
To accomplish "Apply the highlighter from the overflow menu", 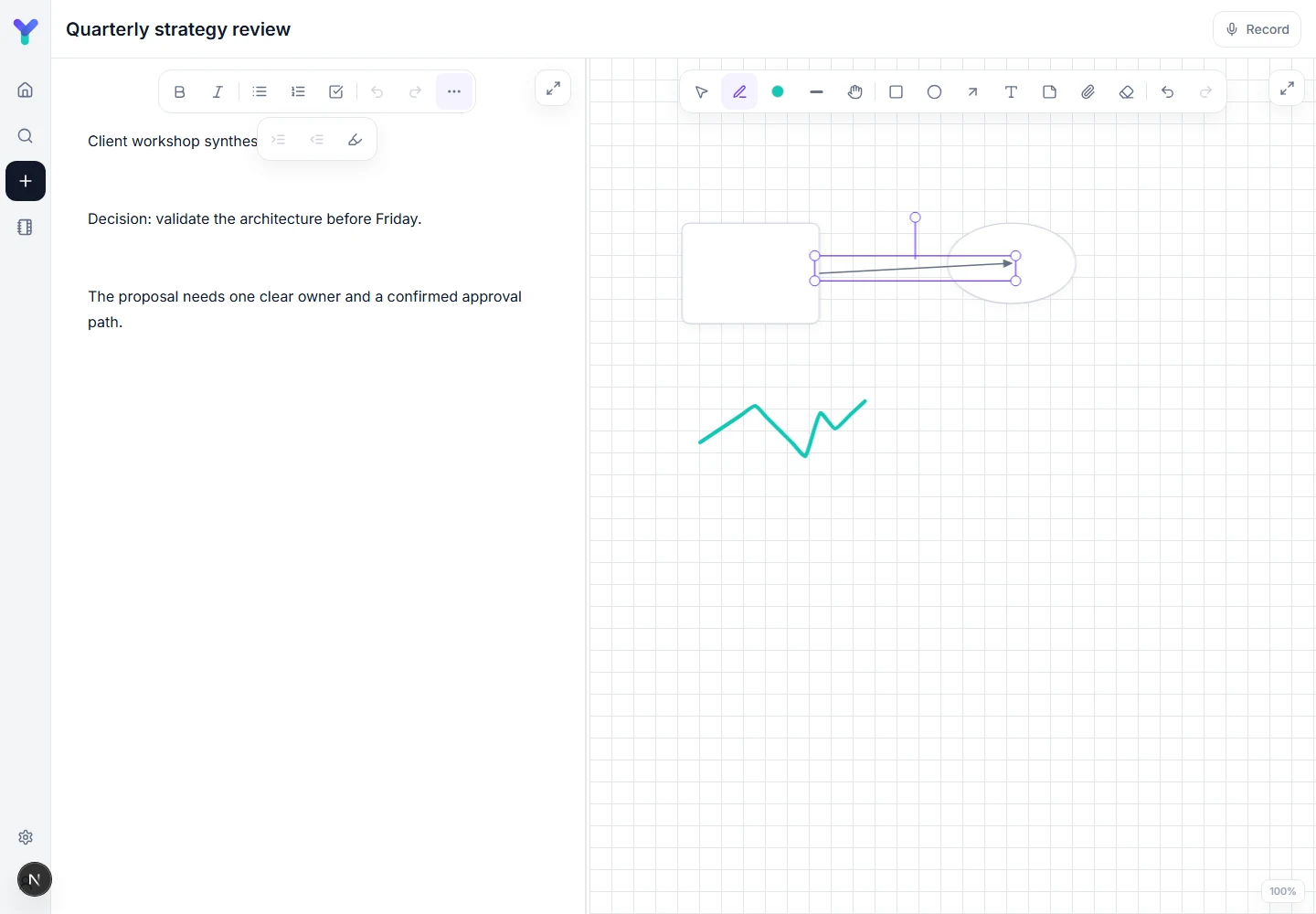I will [x=356, y=140].
